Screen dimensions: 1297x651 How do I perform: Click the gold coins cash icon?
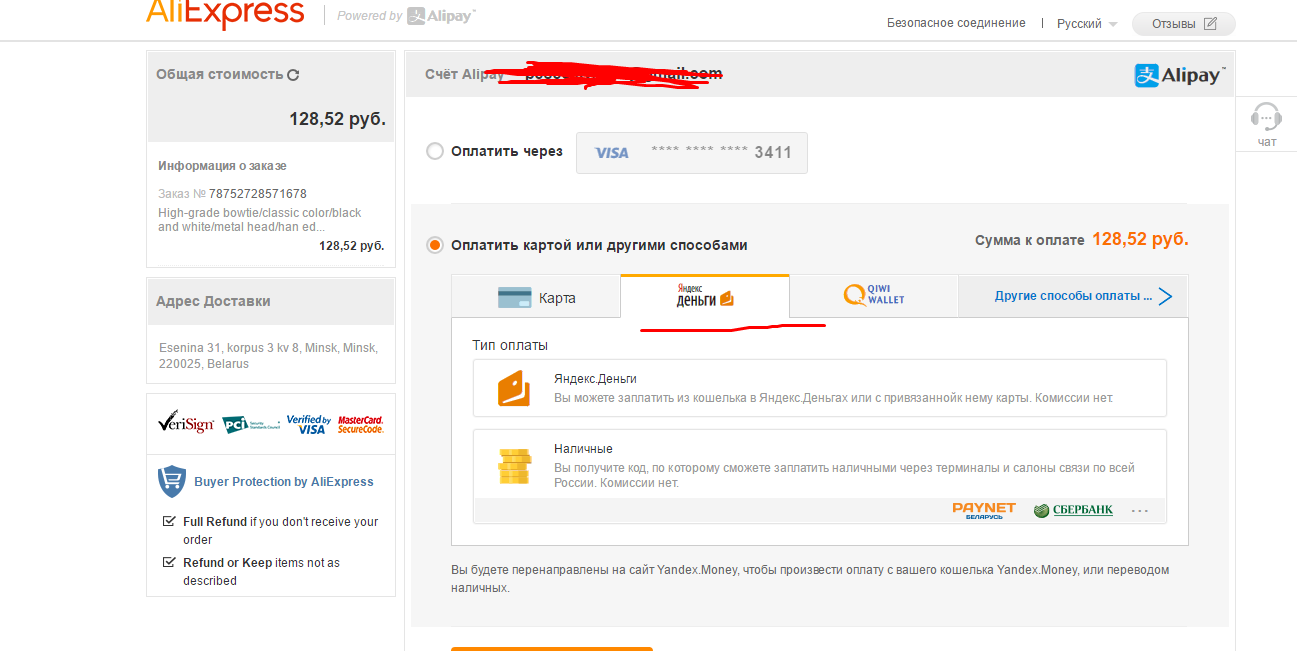click(514, 466)
